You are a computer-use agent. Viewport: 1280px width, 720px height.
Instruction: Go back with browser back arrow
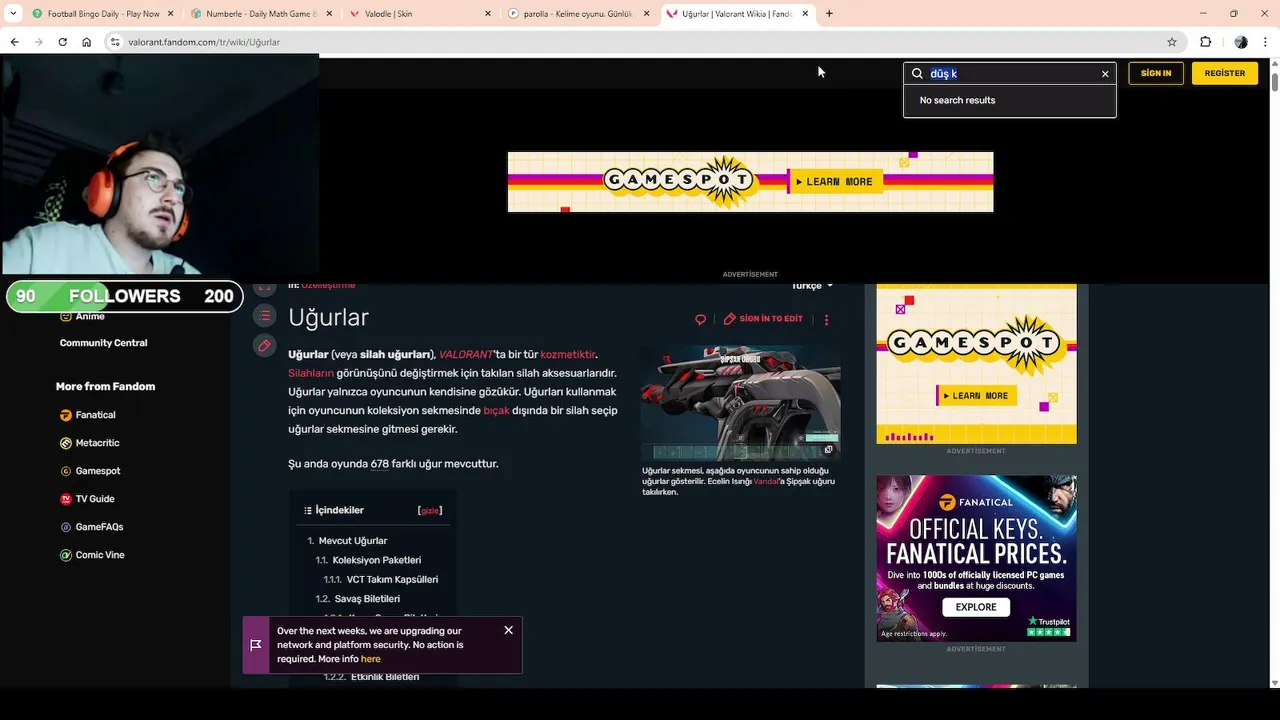14,42
